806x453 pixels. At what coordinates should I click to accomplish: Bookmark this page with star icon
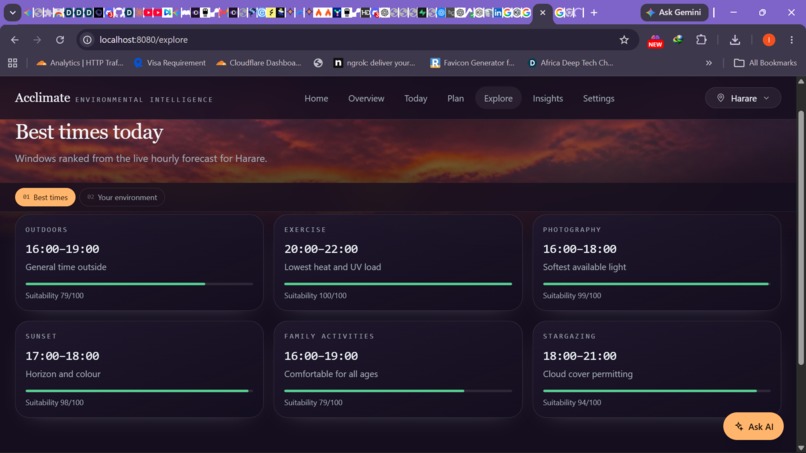point(624,40)
